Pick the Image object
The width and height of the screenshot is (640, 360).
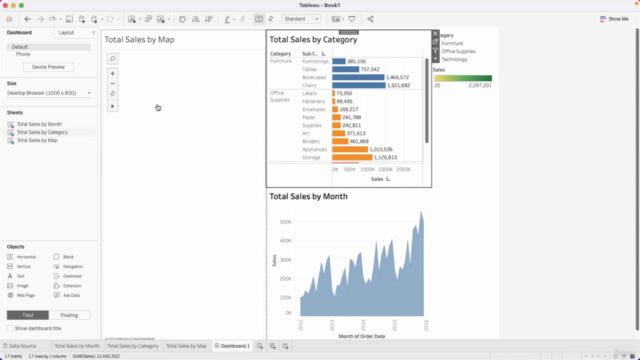18,286
